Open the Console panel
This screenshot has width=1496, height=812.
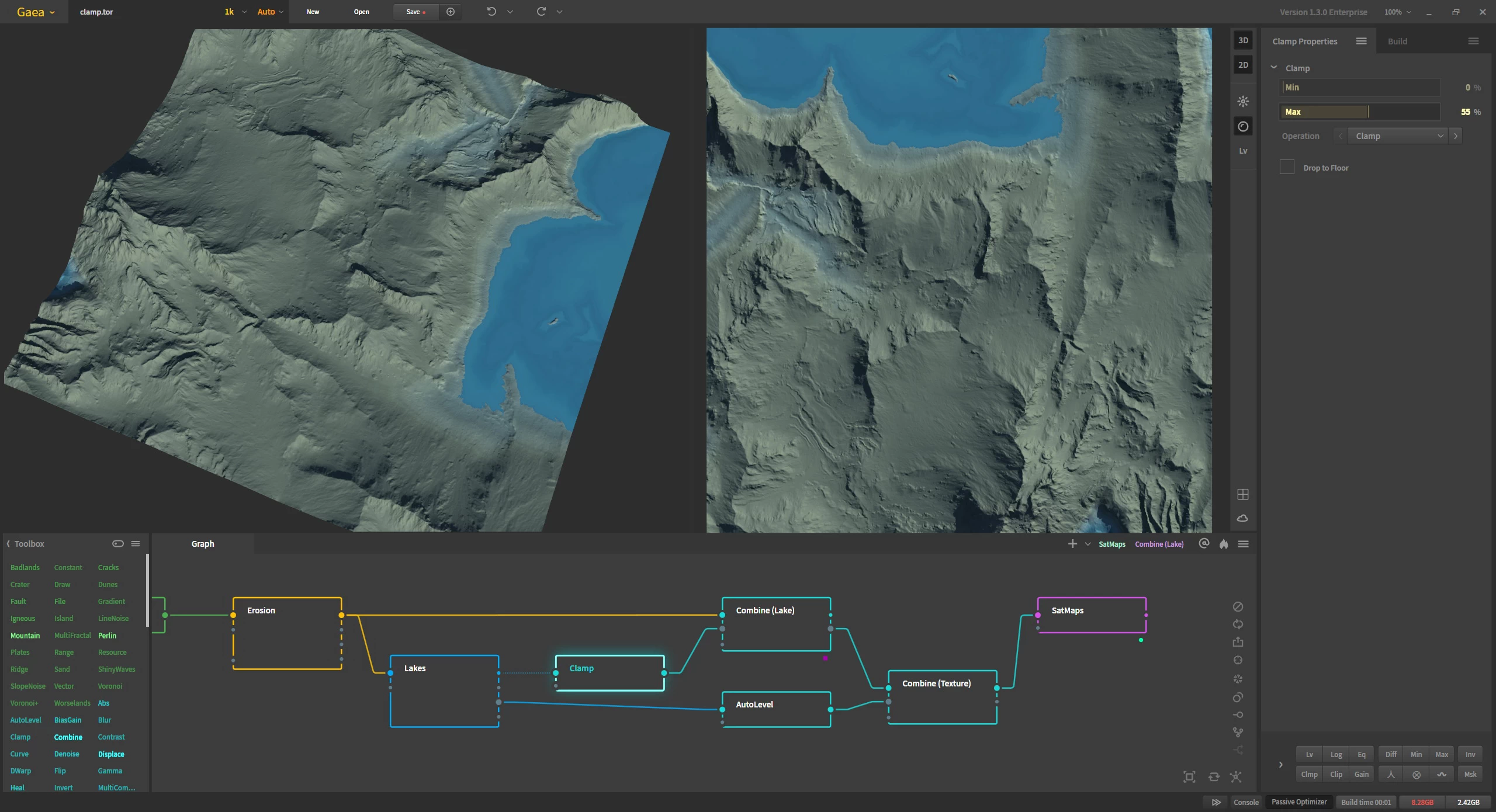(1246, 802)
